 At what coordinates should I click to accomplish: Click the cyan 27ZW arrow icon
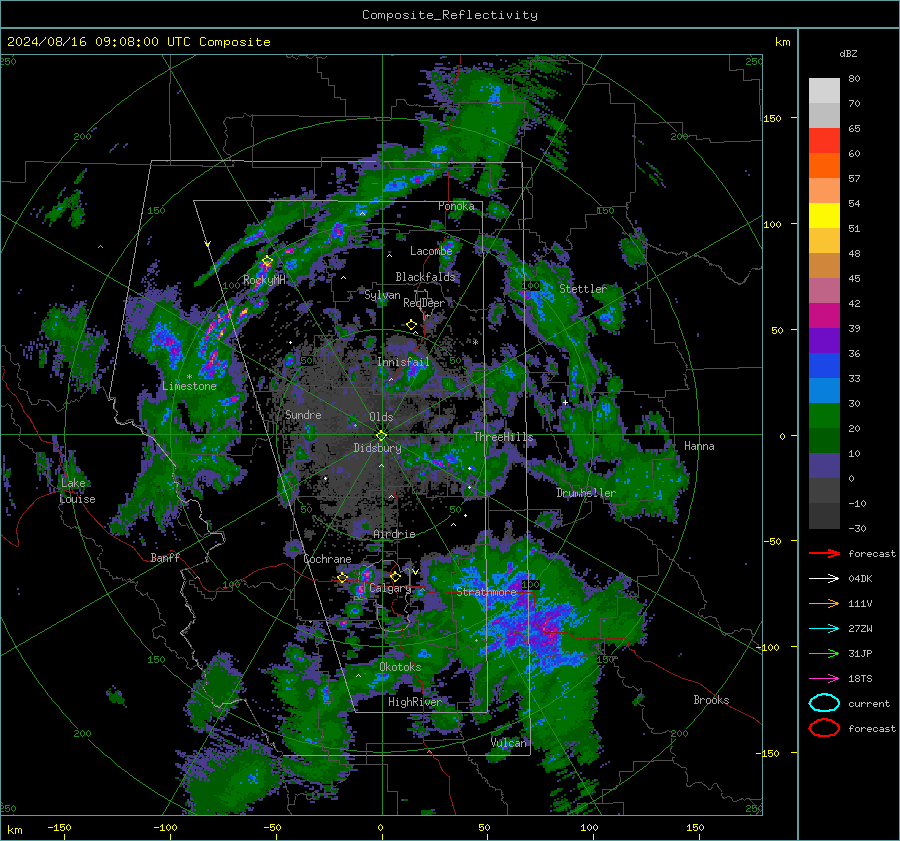(x=824, y=629)
